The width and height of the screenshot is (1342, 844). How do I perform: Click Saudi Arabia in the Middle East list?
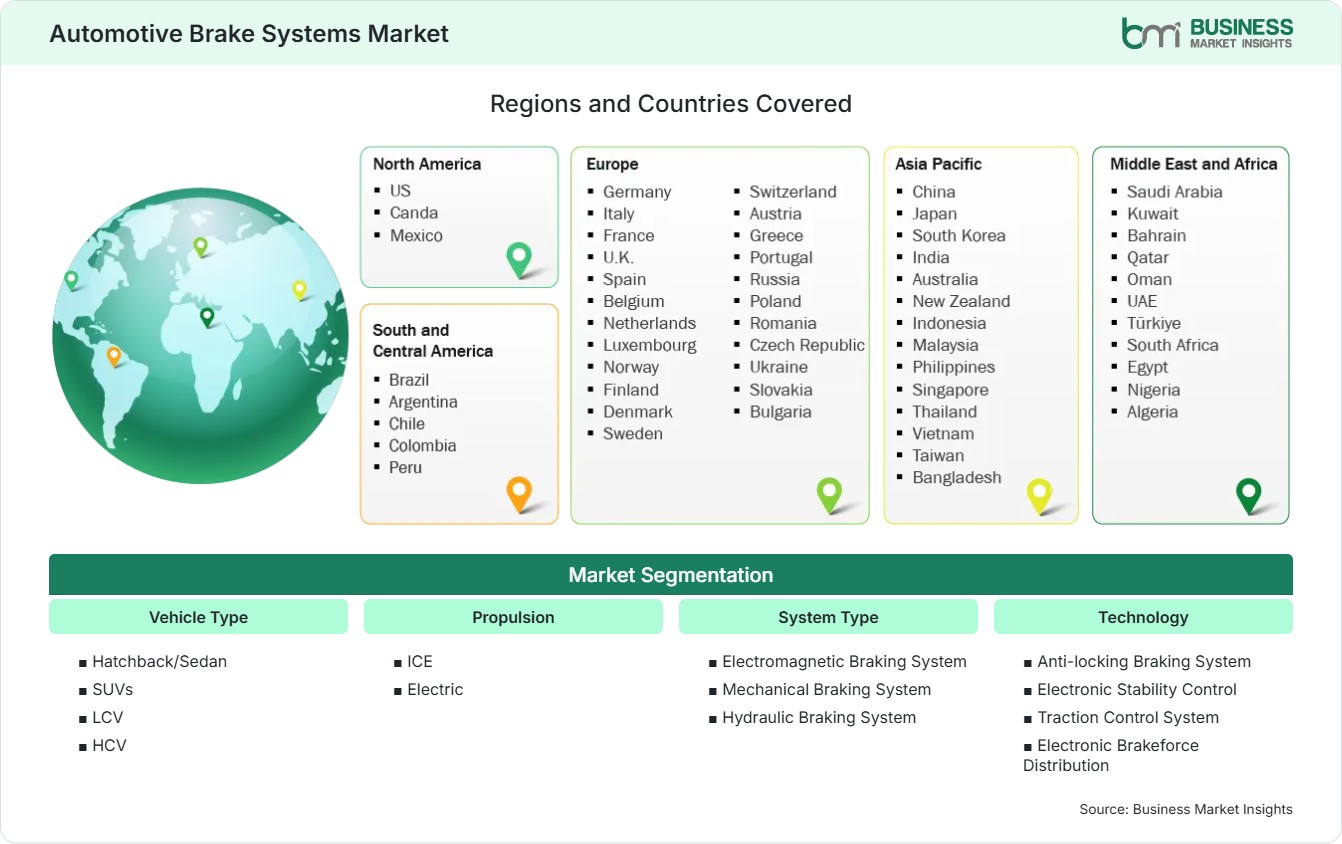point(1175,191)
